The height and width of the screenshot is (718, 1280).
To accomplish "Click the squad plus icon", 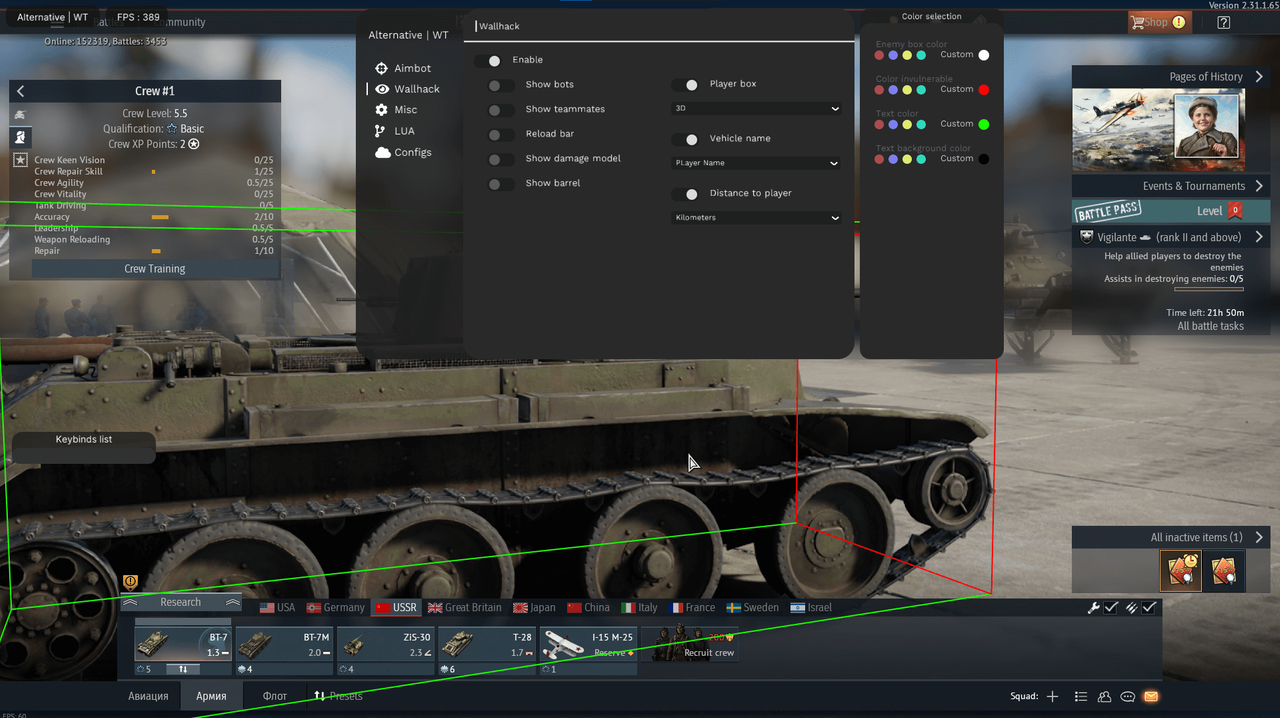I will pos(1052,696).
